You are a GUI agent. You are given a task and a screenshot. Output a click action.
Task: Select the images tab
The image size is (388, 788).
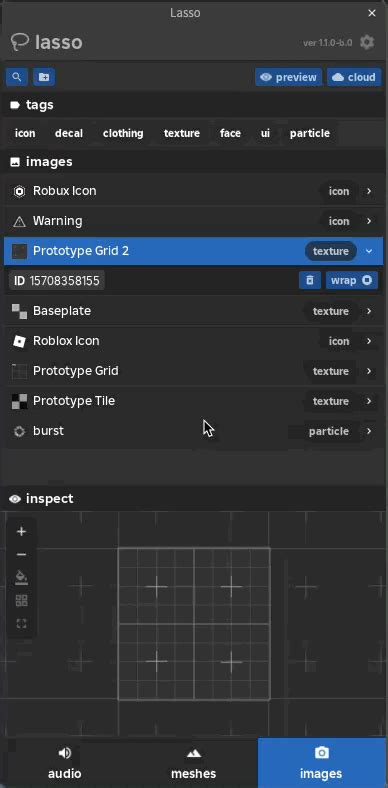pyautogui.click(x=321, y=763)
